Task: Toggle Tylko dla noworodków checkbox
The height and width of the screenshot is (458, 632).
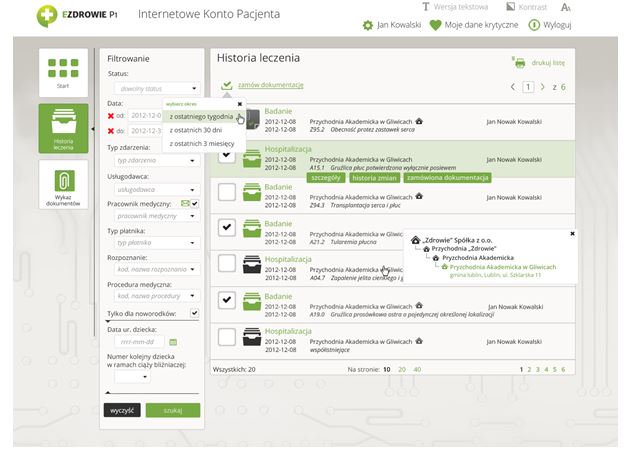Action: coord(195,313)
